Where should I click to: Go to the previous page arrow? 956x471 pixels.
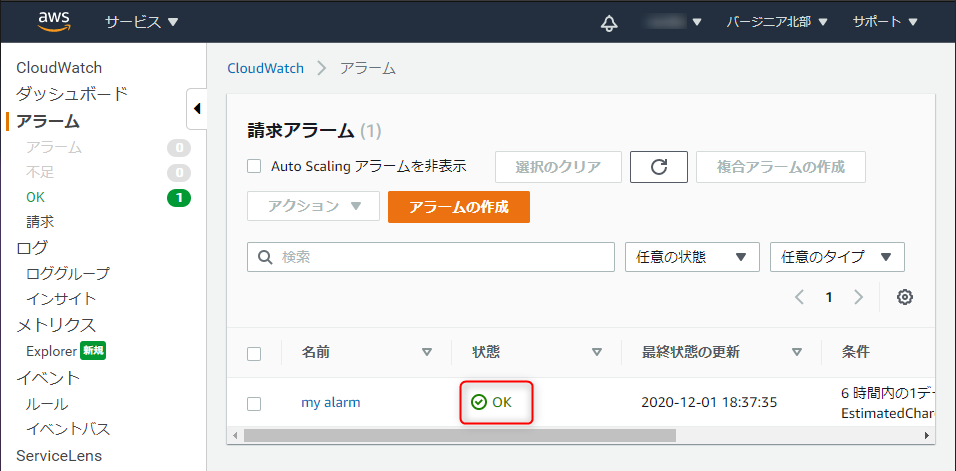click(800, 297)
